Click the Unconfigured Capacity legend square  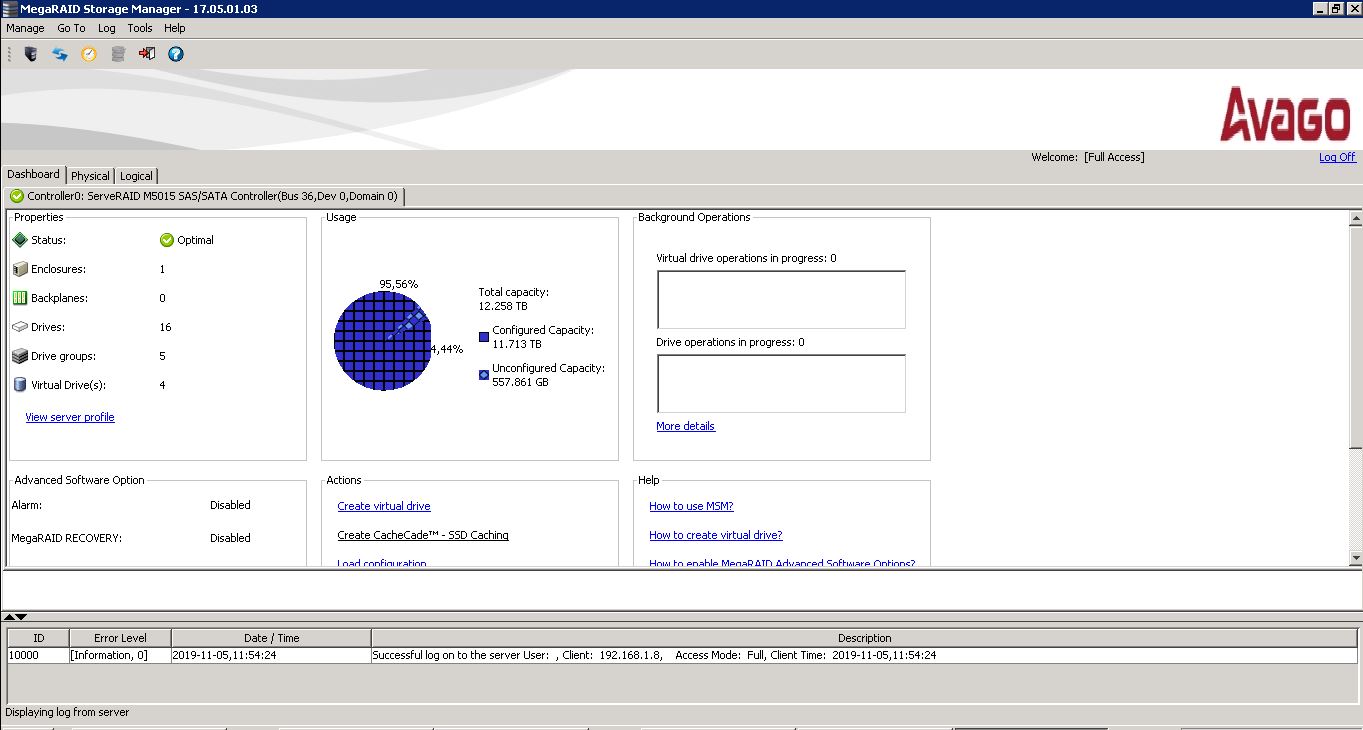click(484, 375)
